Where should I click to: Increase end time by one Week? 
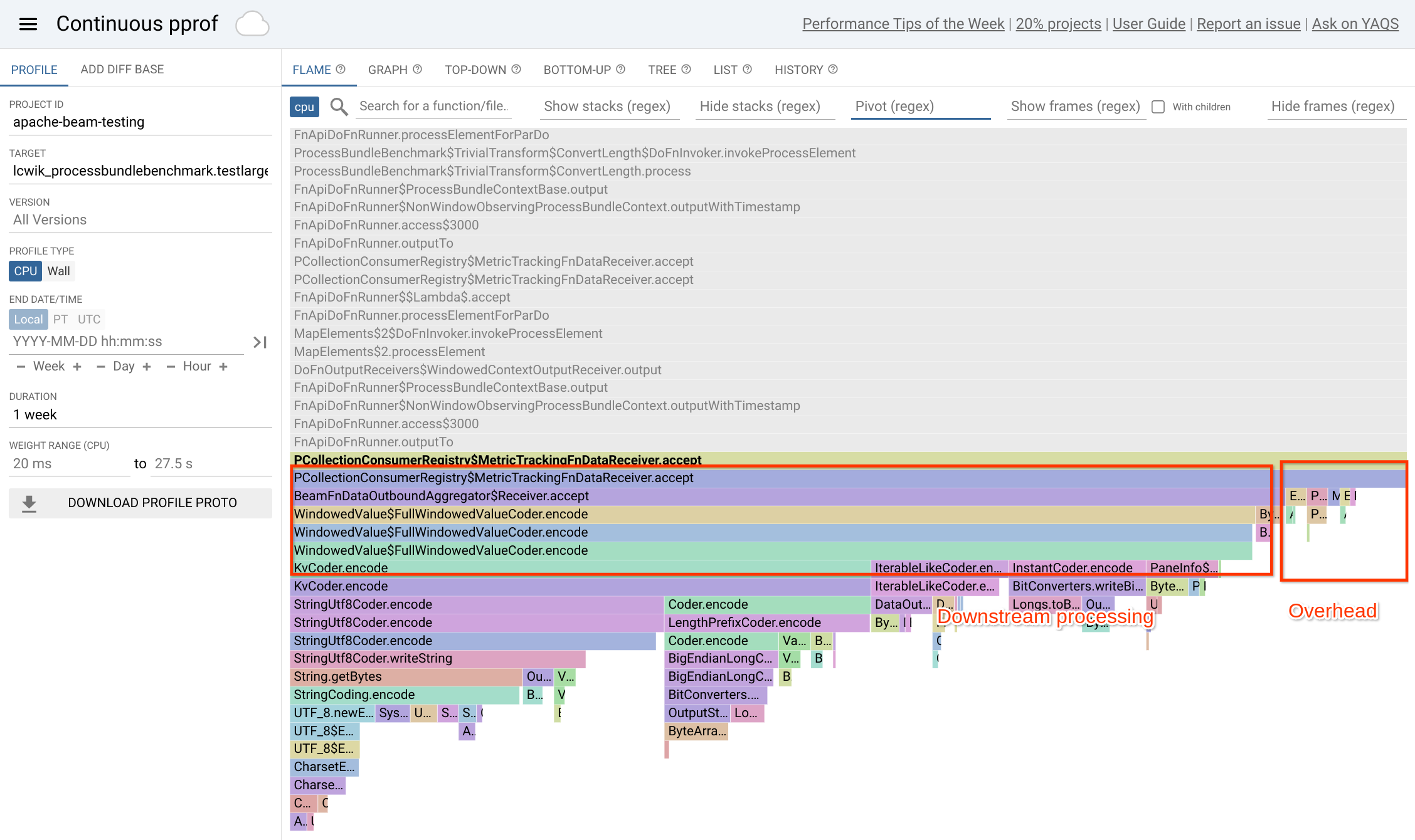tap(77, 367)
